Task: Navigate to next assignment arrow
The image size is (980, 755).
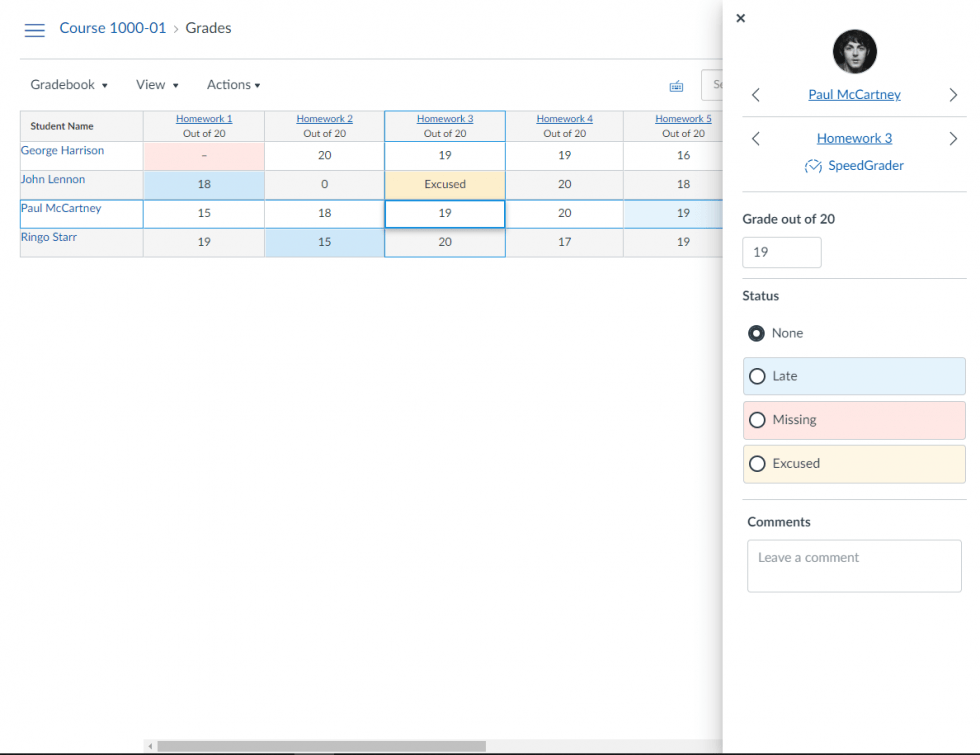Action: click(952, 138)
